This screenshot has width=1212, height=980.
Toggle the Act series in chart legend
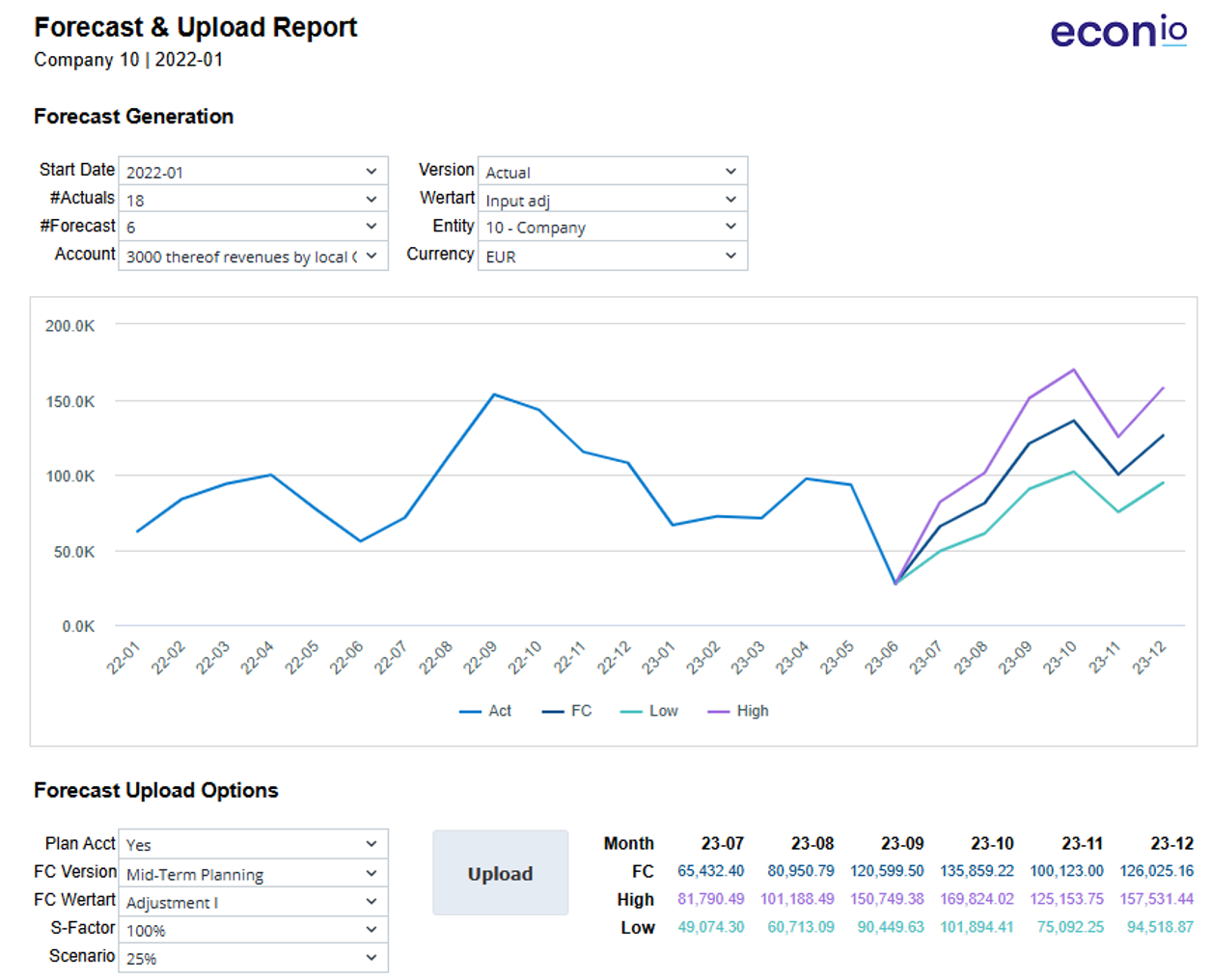(486, 711)
